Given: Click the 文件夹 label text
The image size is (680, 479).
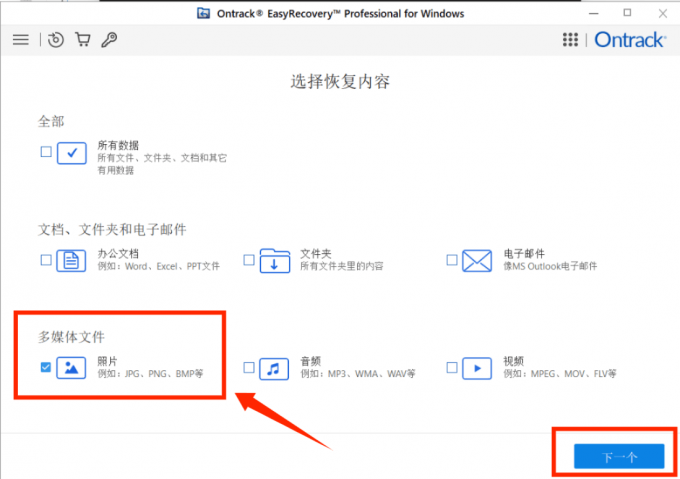Looking at the screenshot, I should (316, 254).
